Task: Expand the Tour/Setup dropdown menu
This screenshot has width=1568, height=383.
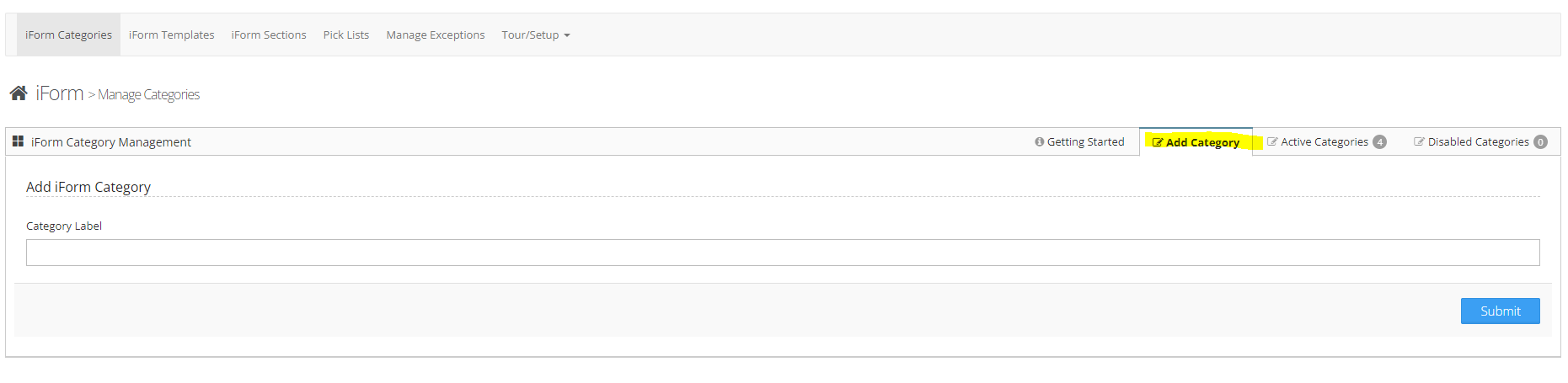Action: 536,35
